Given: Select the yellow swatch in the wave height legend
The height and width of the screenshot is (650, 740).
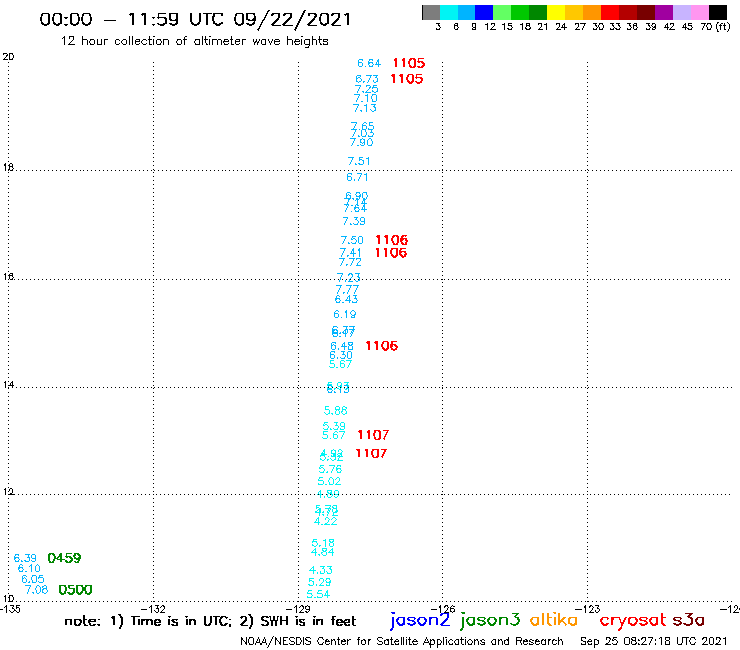Looking at the screenshot, I should [556, 12].
